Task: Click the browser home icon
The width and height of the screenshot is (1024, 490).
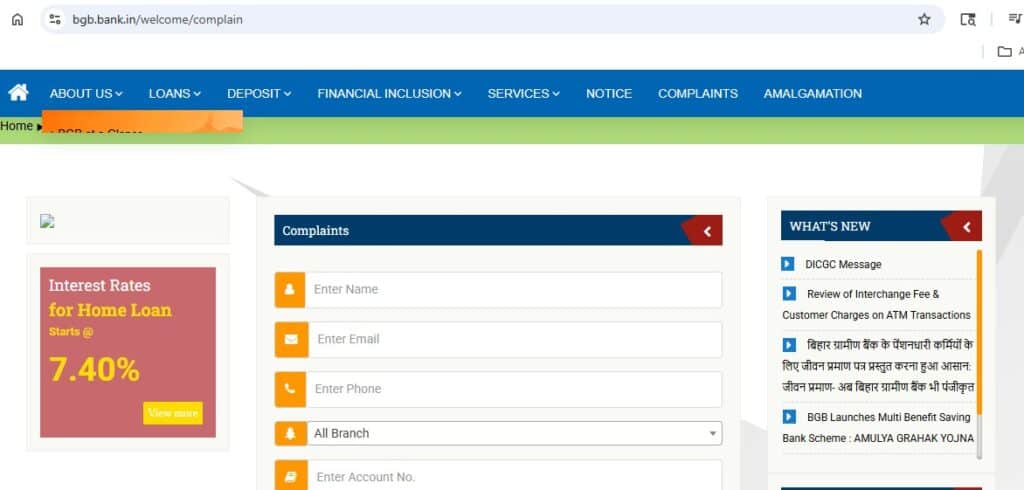Action: coord(18,20)
